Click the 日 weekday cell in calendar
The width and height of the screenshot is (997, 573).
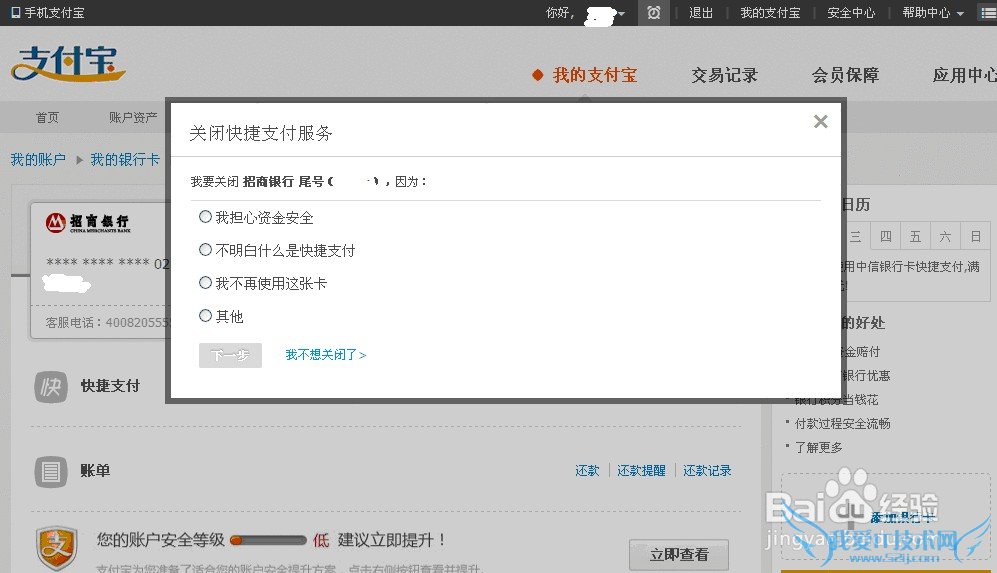[975, 237]
